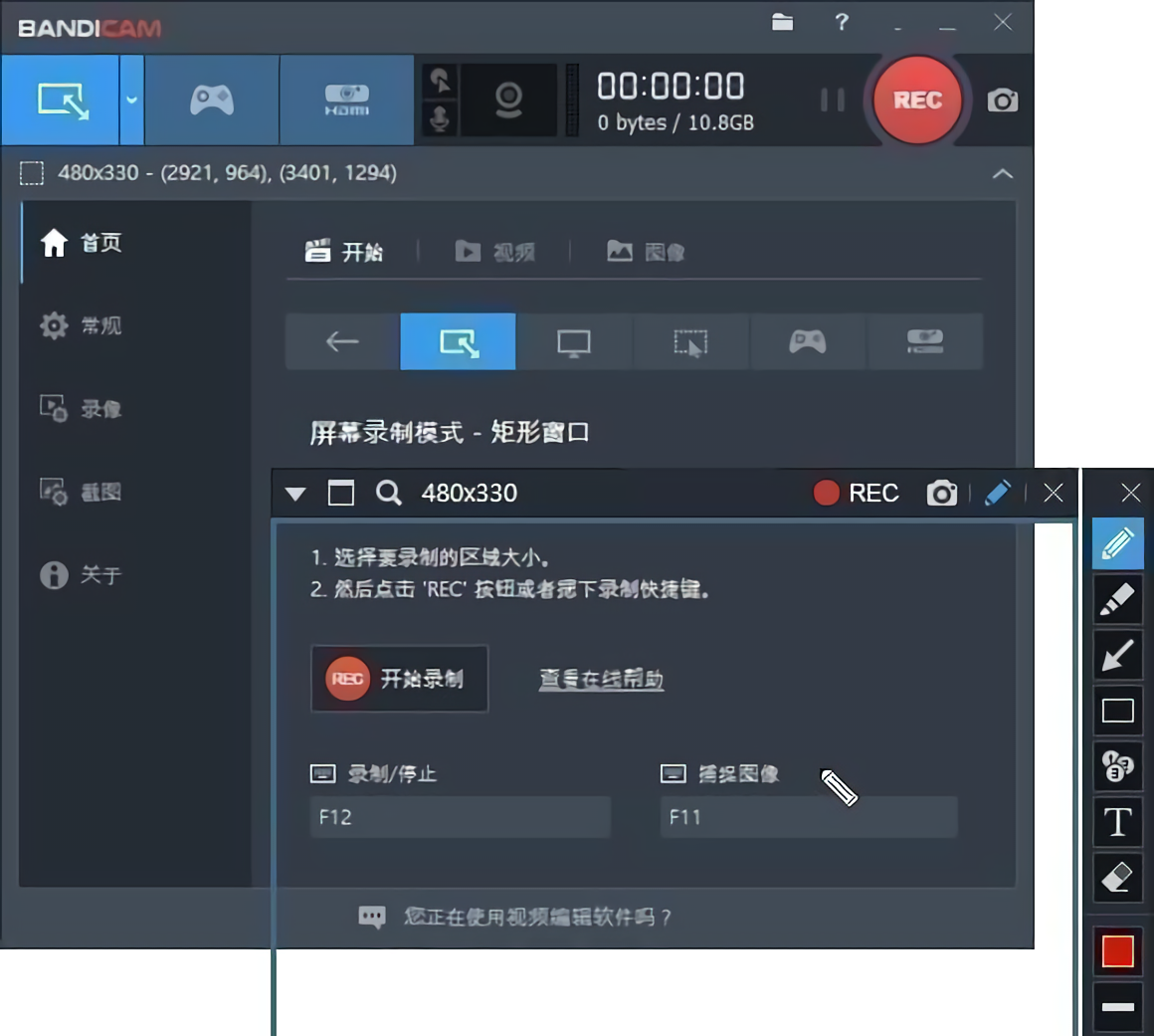Close the capture rectangle window
This screenshot has height=1036, width=1154.
[1054, 493]
